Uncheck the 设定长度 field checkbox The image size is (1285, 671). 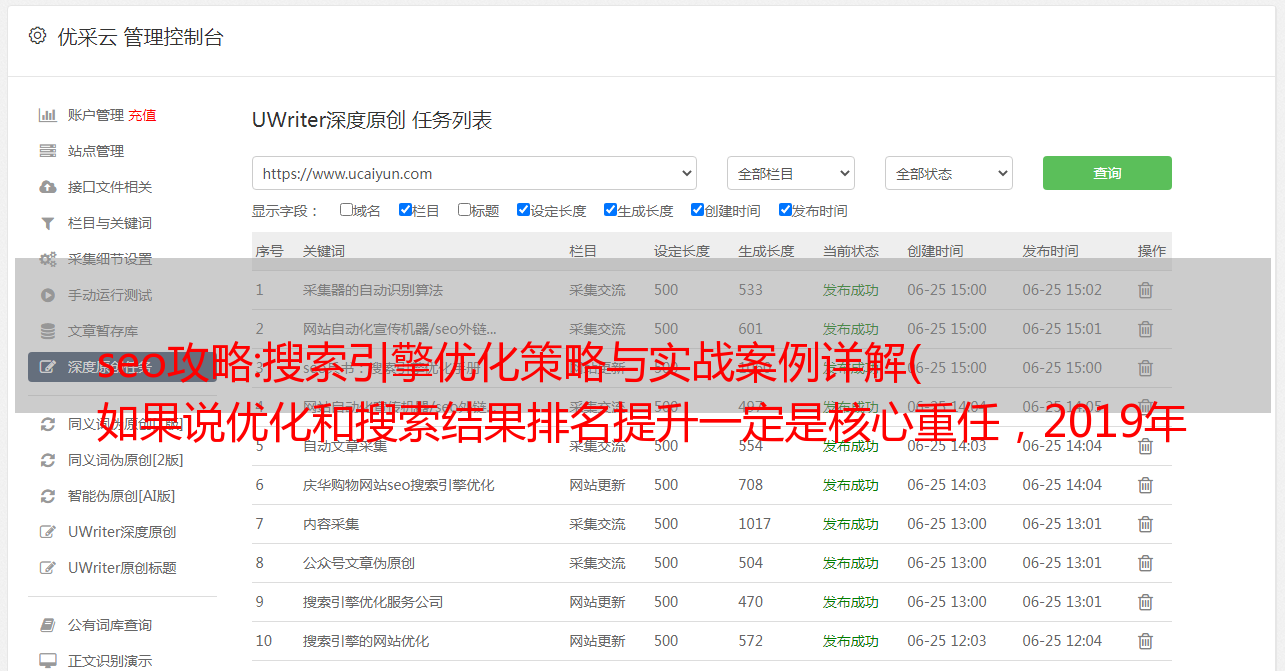pos(523,210)
